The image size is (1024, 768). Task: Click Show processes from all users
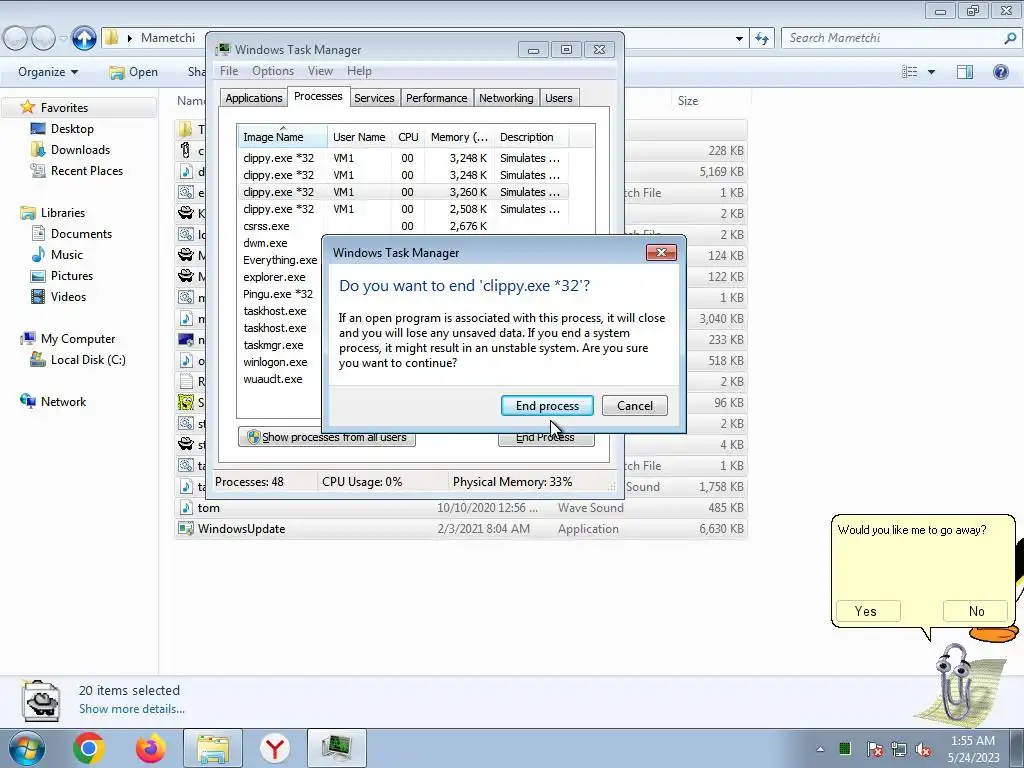coord(327,437)
